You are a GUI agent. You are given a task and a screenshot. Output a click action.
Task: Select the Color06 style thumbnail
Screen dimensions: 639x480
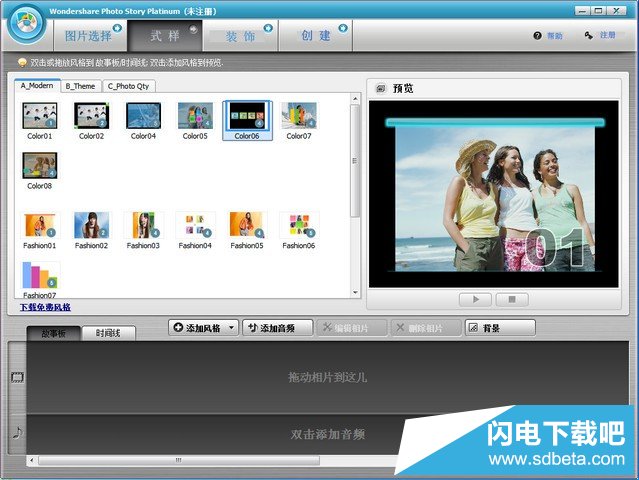247,121
